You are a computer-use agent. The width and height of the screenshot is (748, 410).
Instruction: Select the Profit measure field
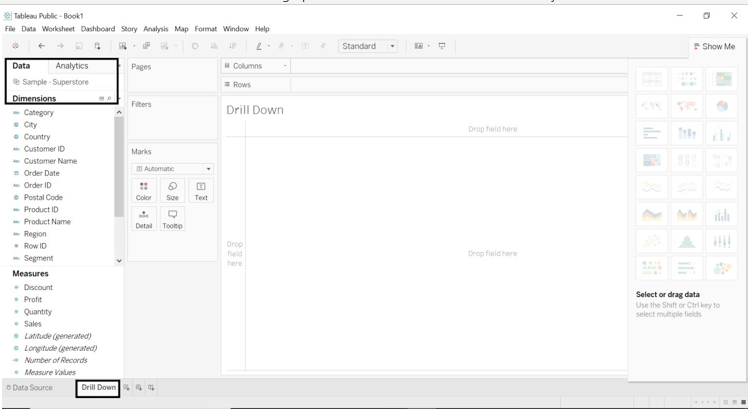pos(33,300)
